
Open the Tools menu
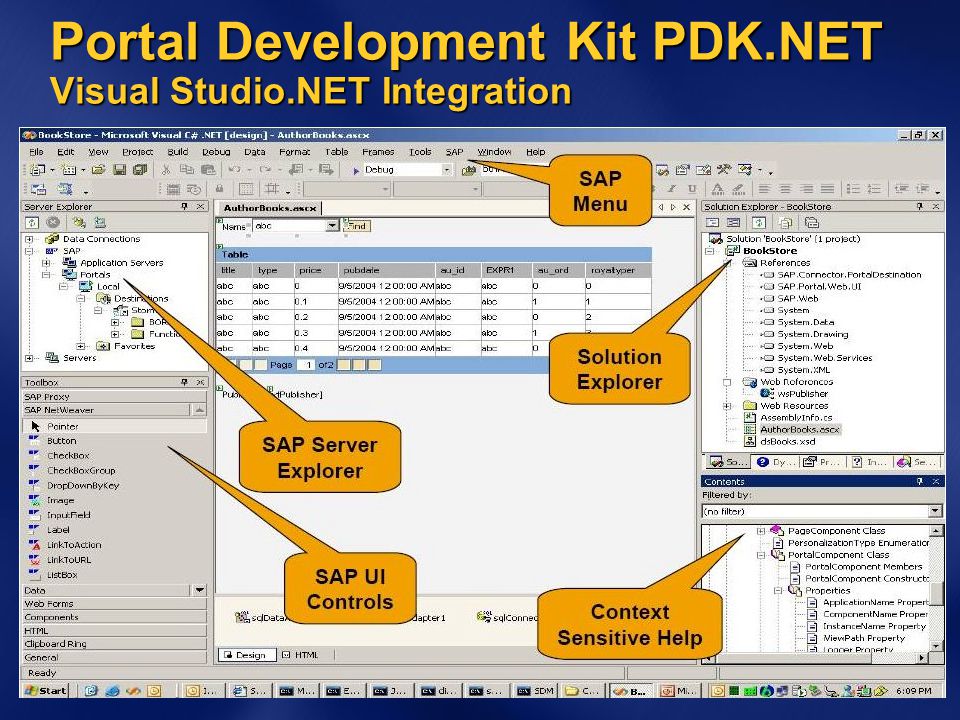[x=420, y=152]
